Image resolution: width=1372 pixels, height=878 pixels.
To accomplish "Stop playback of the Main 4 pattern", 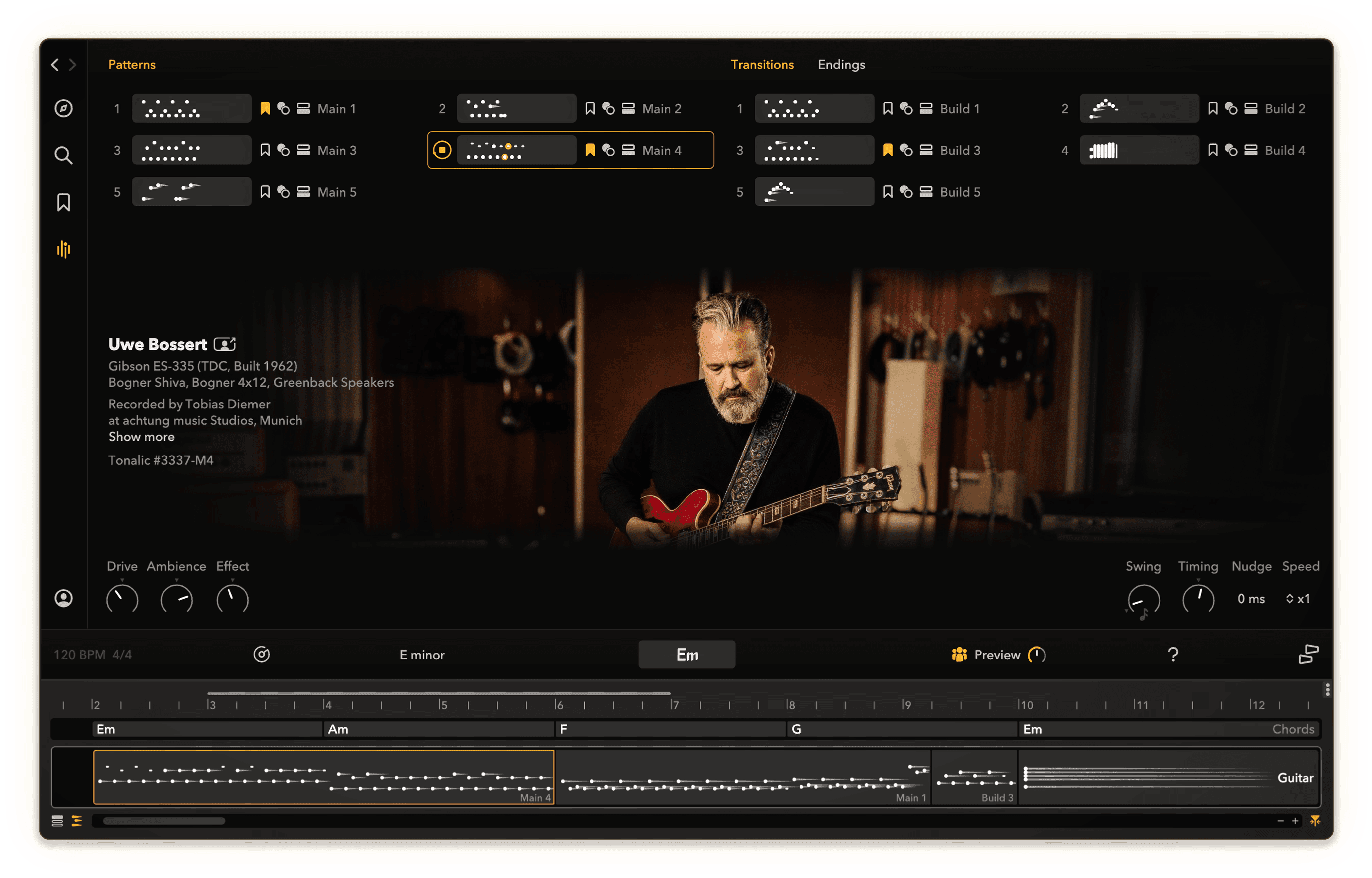I will click(x=442, y=150).
